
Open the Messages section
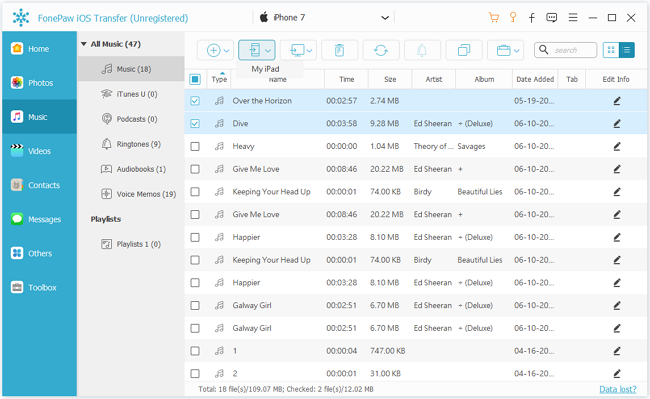pos(39,219)
